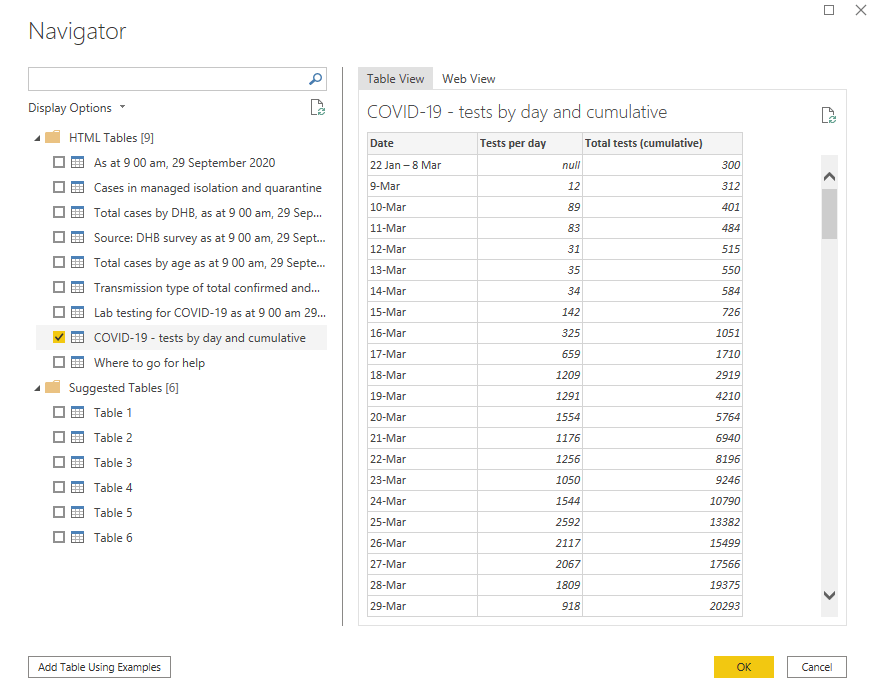Select the Table View tab
The width and height of the screenshot is (875, 695).
[395, 79]
